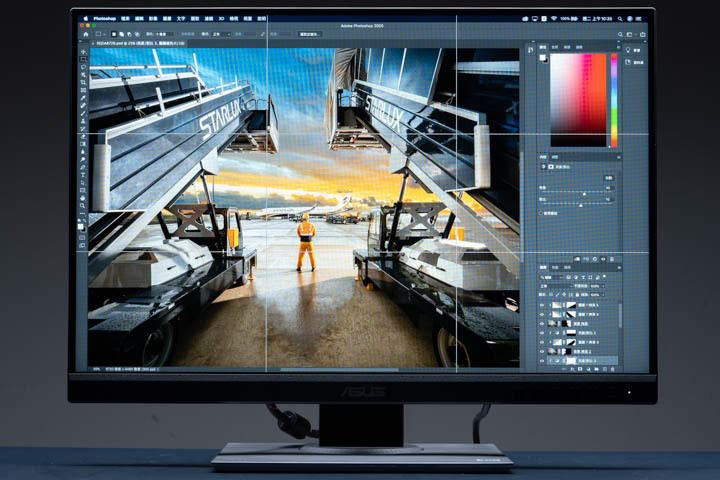Delete layer with Layers panel trash icon
This screenshot has height=480, width=720.
point(613,369)
